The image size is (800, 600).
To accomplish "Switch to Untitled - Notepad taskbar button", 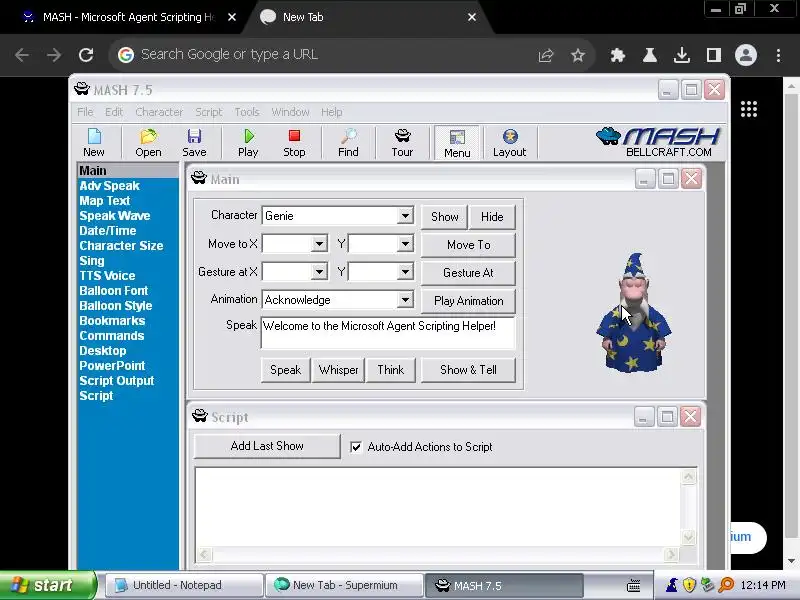I will (x=185, y=585).
